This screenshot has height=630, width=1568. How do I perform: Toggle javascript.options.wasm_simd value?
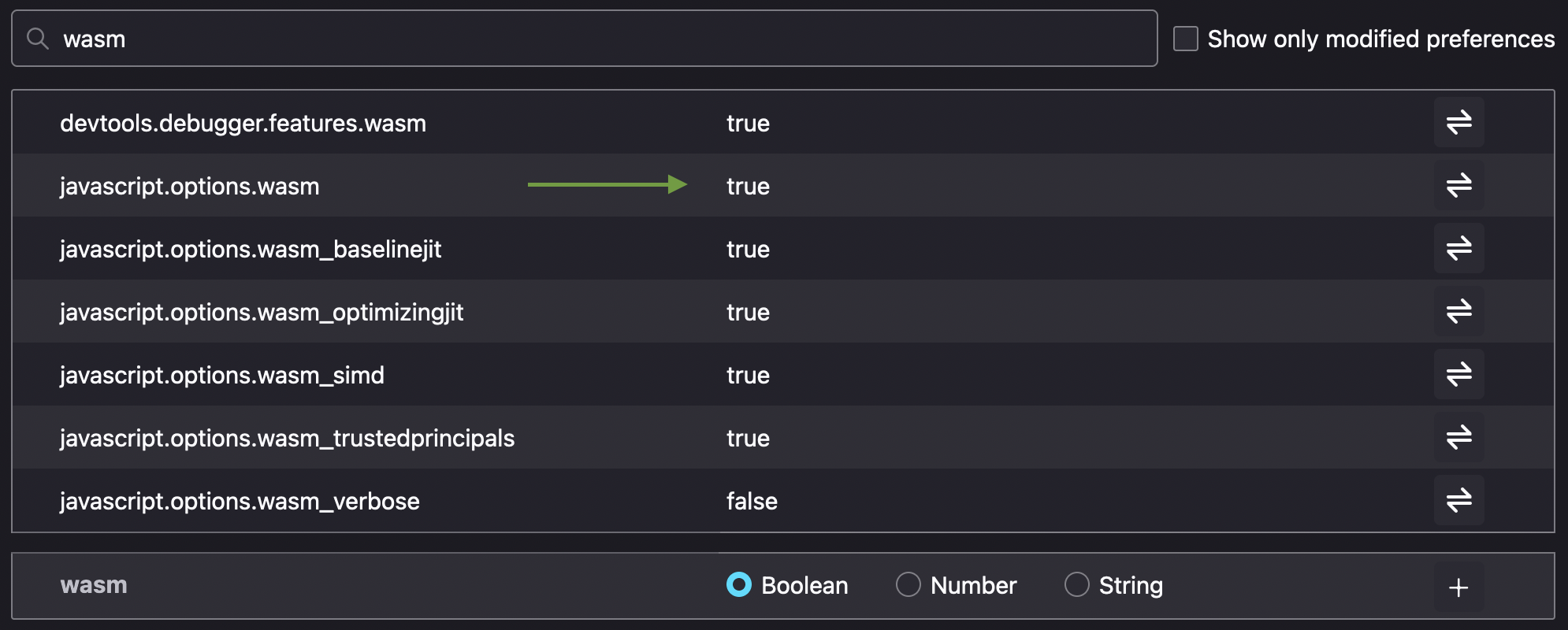[x=1458, y=375]
